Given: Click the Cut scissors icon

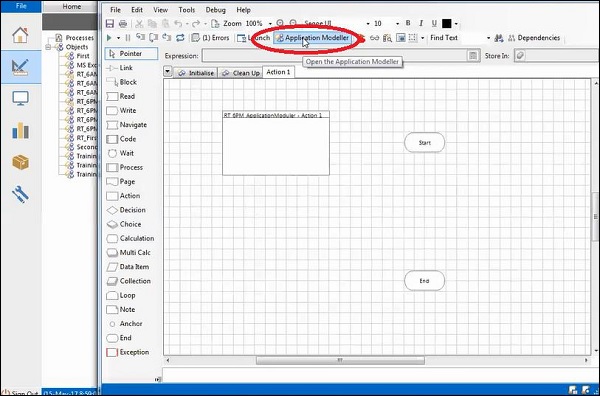Looking at the screenshot, I should tap(139, 24).
